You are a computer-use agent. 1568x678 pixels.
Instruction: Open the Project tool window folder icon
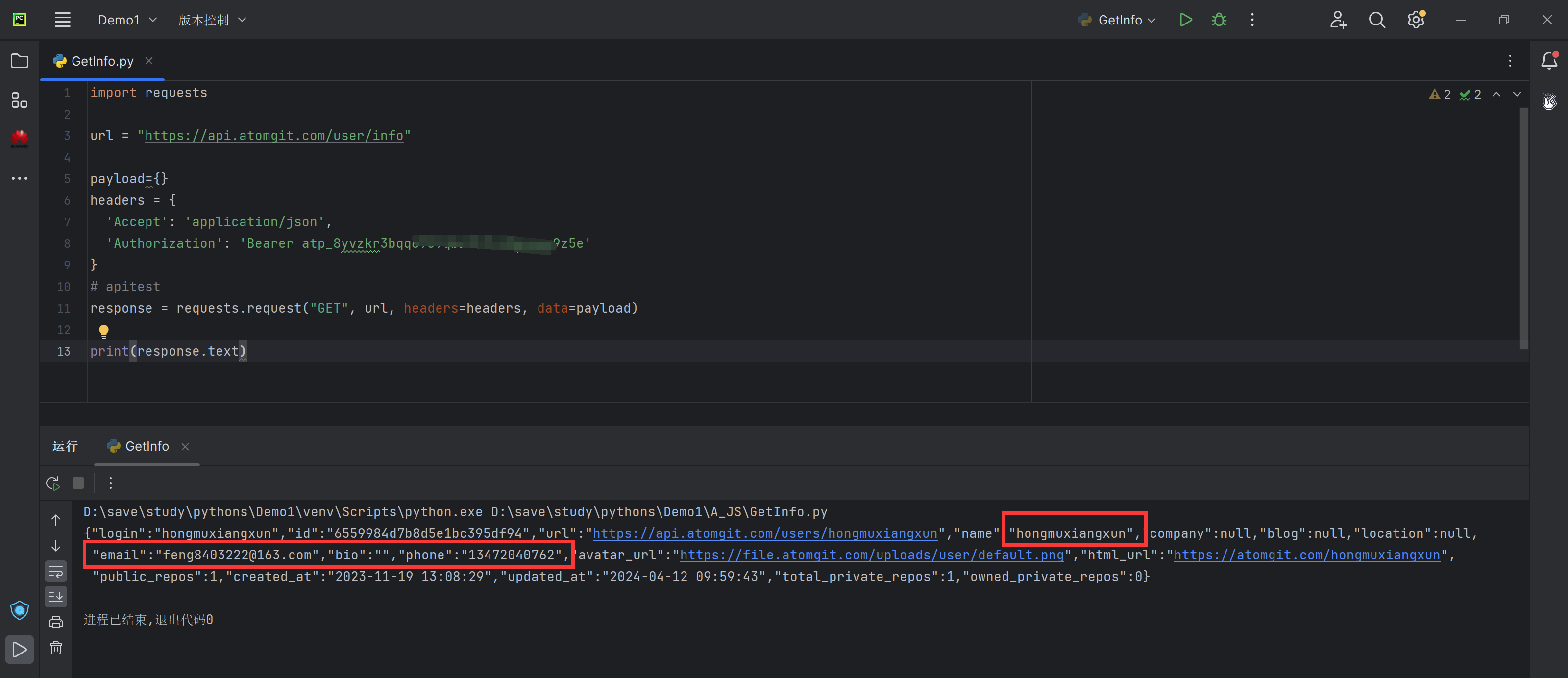[x=19, y=61]
